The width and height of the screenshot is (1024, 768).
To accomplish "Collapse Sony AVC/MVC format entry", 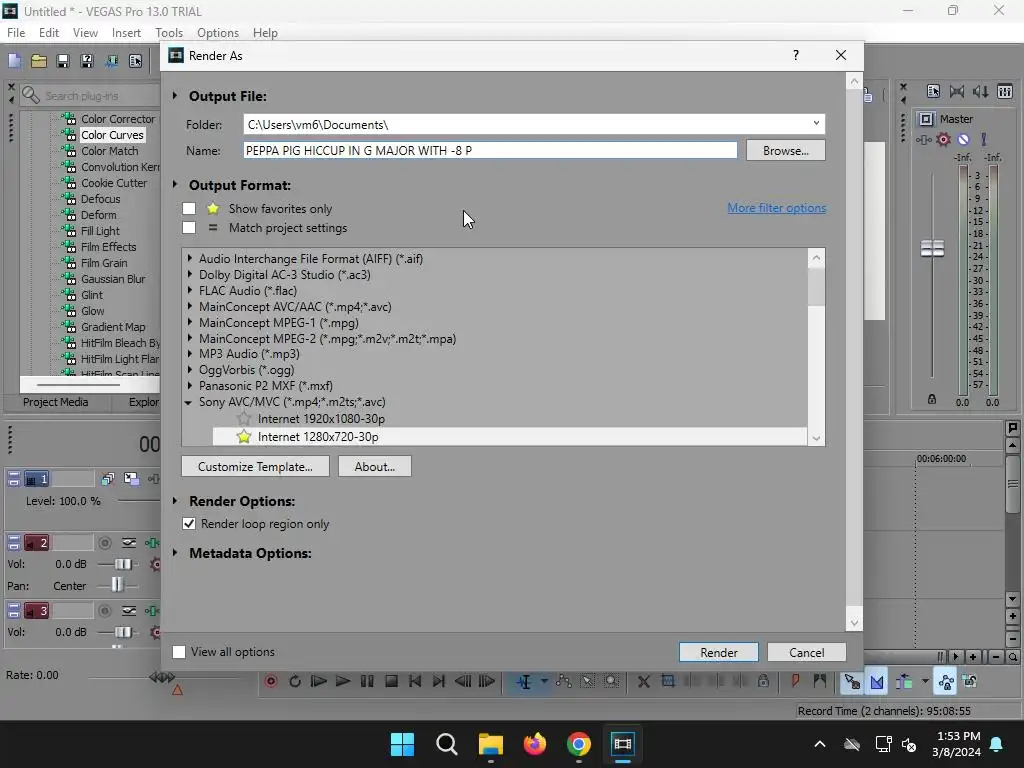I will (189, 402).
